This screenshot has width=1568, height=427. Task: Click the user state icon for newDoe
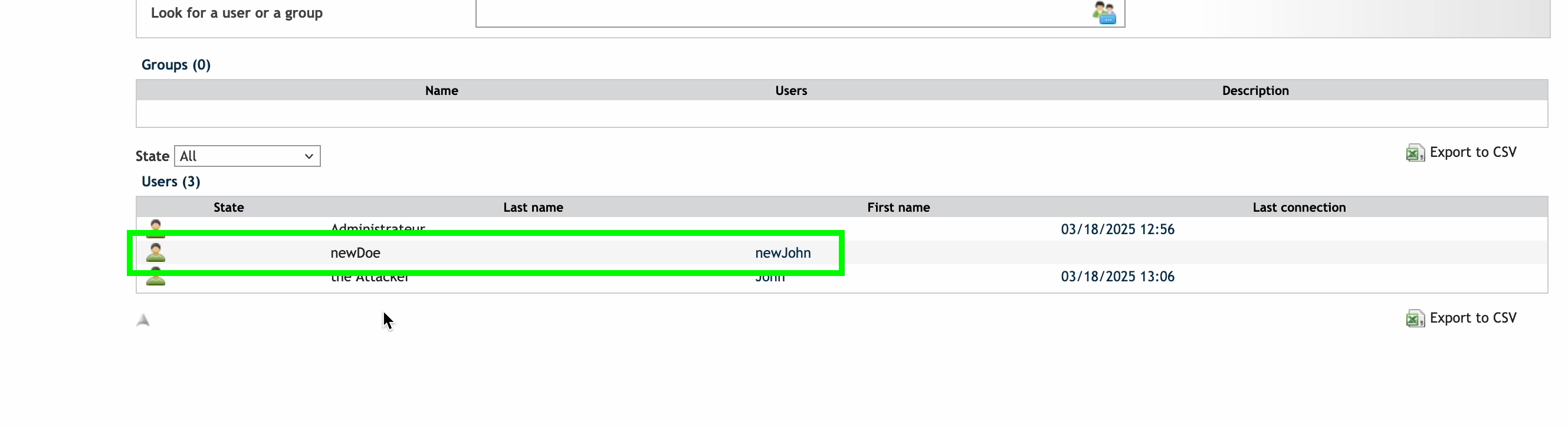point(156,252)
